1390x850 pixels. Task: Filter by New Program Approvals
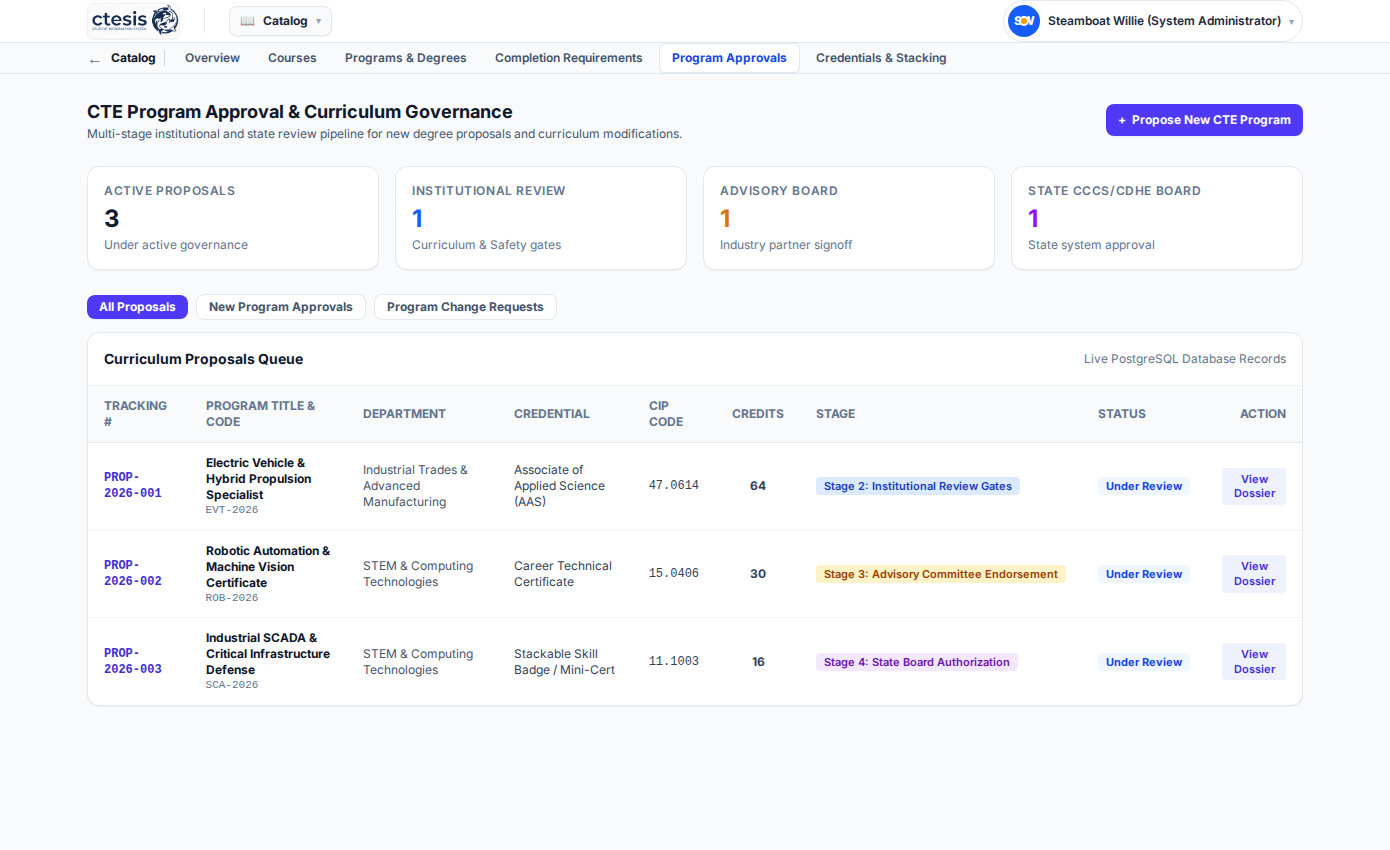point(281,307)
